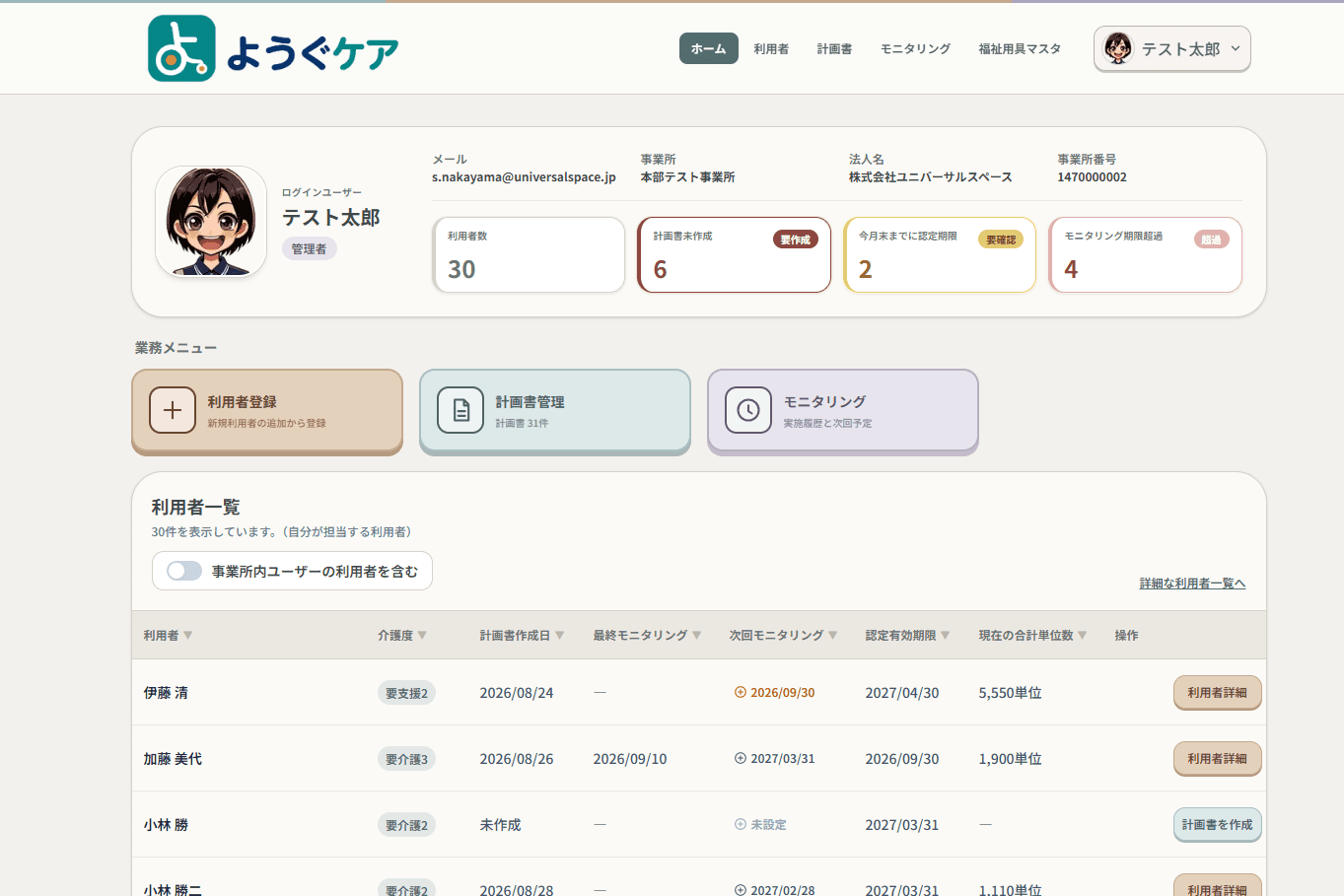The image size is (1344, 896).
Task: Click the plus icon on 利用者登録 card
Action: pos(173,410)
